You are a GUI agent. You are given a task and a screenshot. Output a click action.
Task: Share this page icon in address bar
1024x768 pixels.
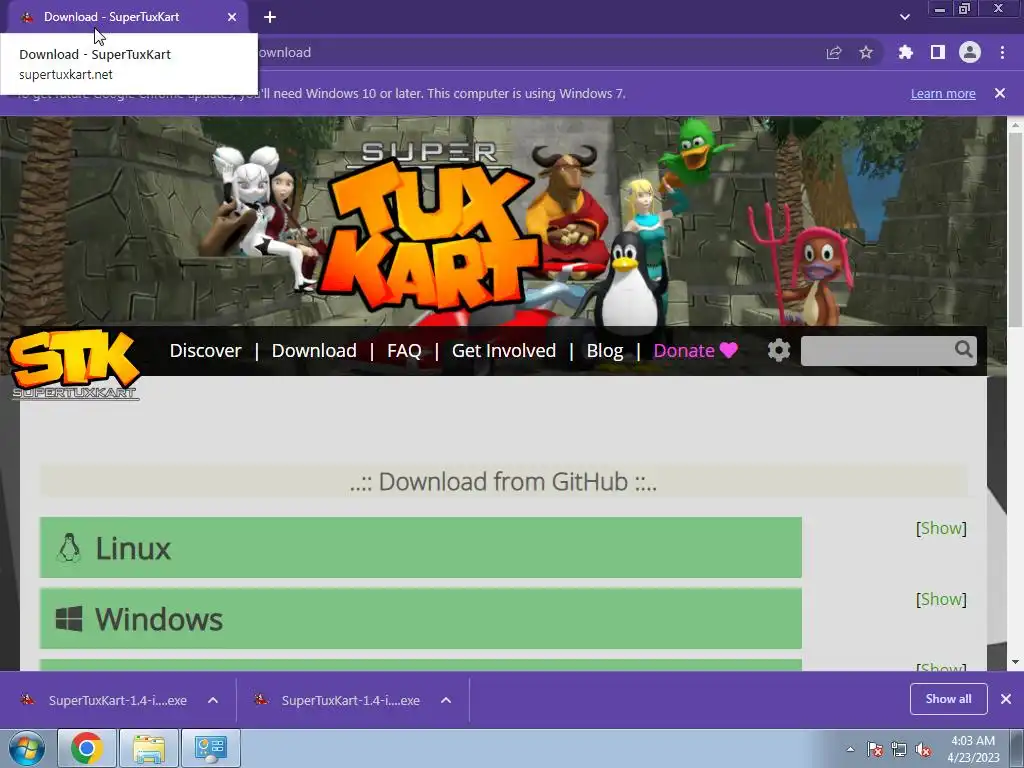pyautogui.click(x=834, y=53)
